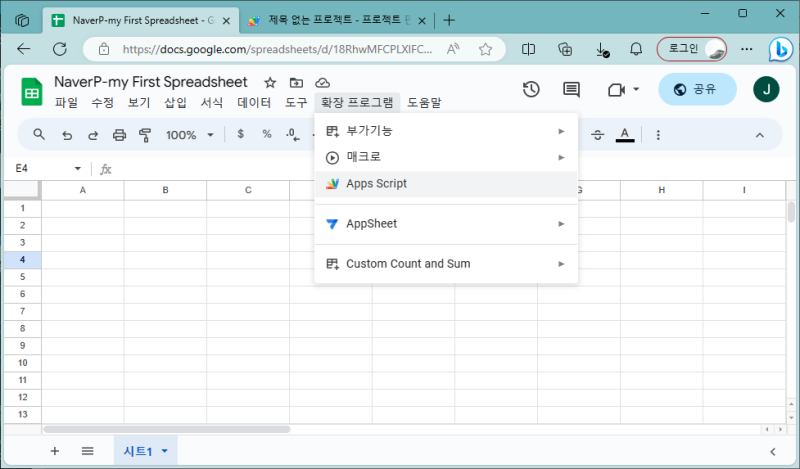Redo the last action

coord(93,135)
